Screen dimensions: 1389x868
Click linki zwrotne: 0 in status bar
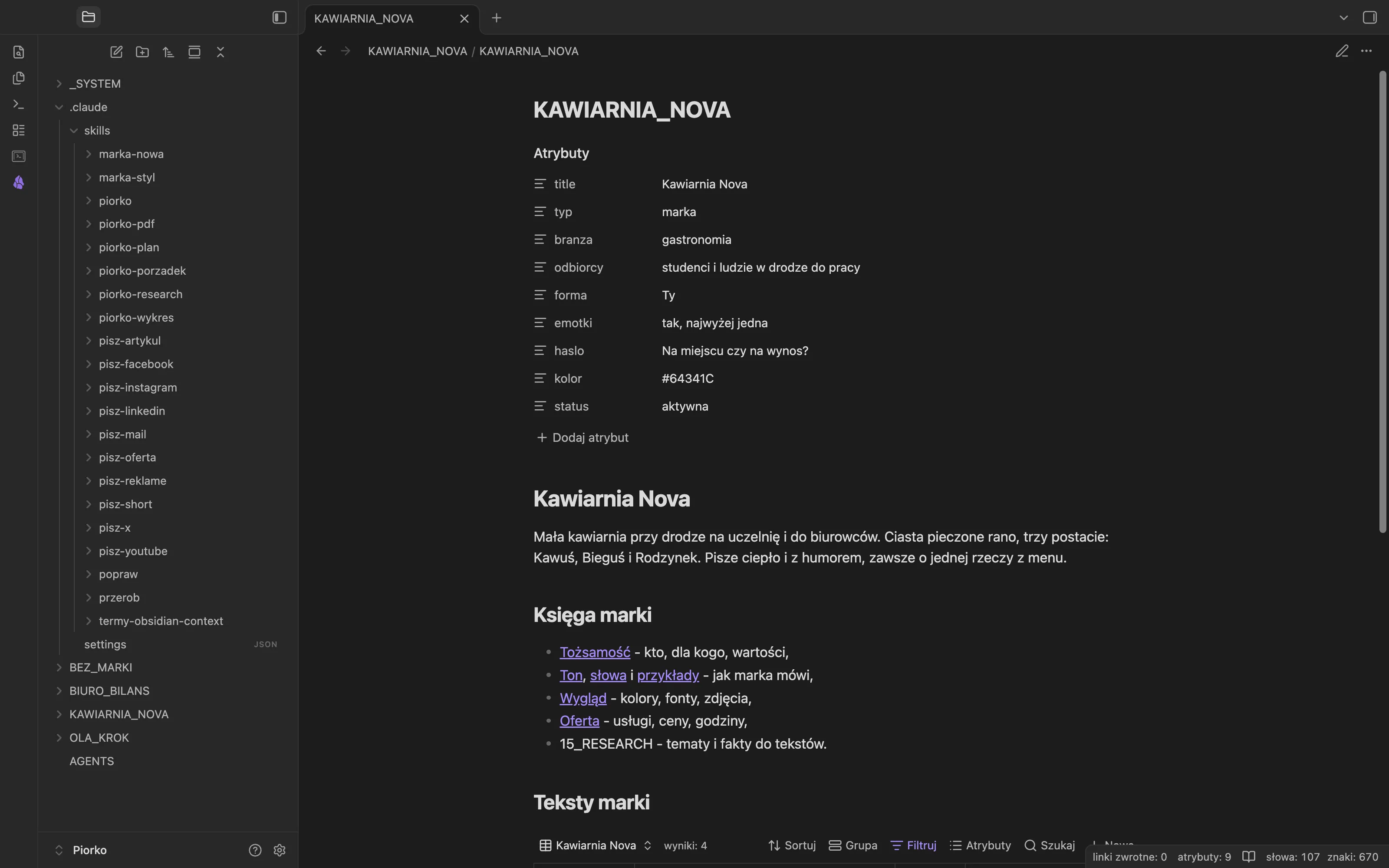click(x=1129, y=857)
